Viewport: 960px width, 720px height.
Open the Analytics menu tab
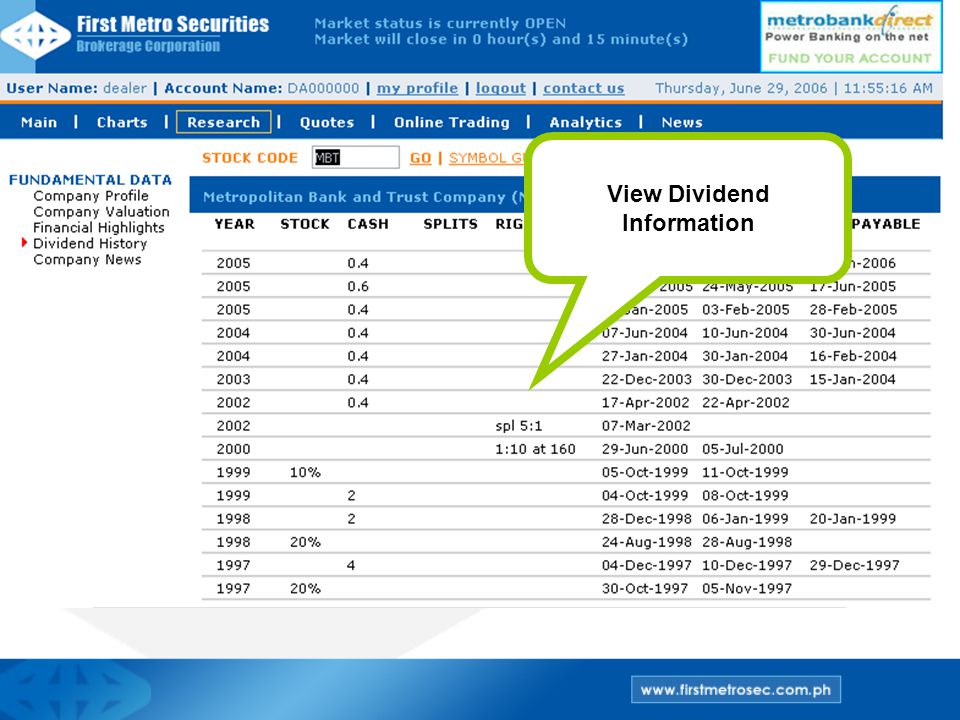pyautogui.click(x=585, y=122)
